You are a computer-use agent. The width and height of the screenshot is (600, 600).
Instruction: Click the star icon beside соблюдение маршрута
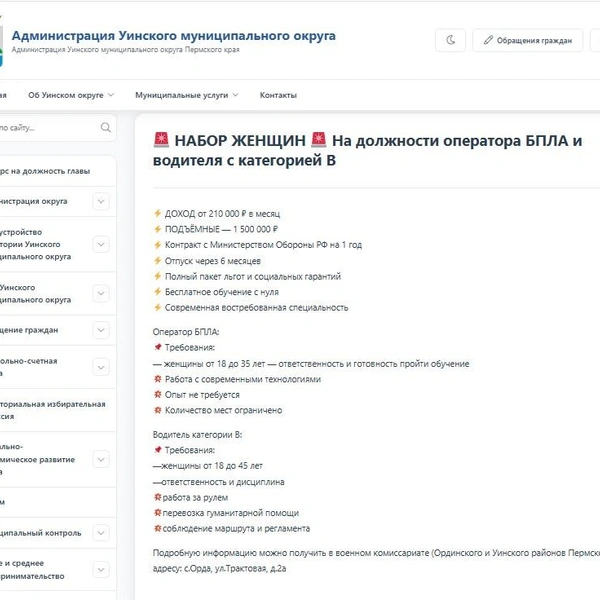(157, 528)
